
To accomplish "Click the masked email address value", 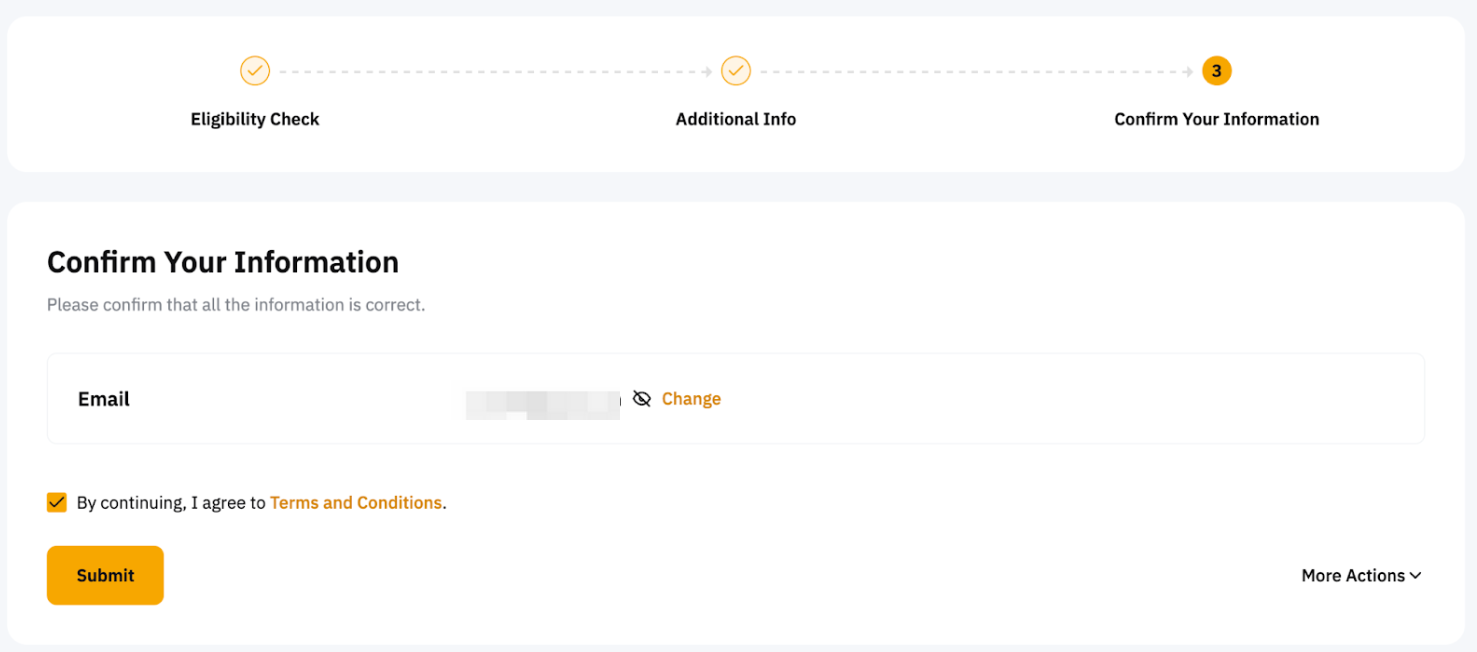I will [540, 400].
